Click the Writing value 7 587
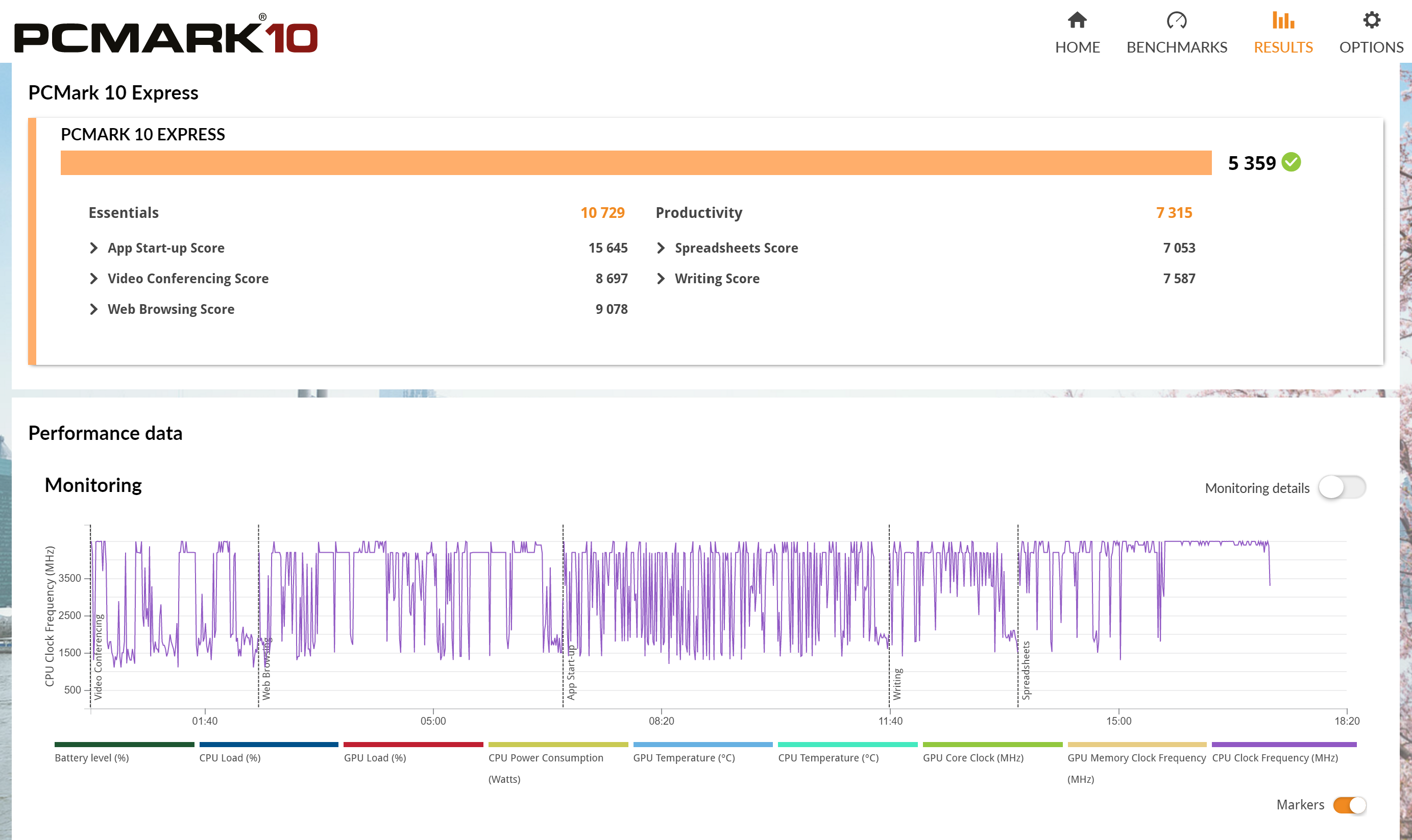Image resolution: width=1412 pixels, height=840 pixels. click(1179, 279)
